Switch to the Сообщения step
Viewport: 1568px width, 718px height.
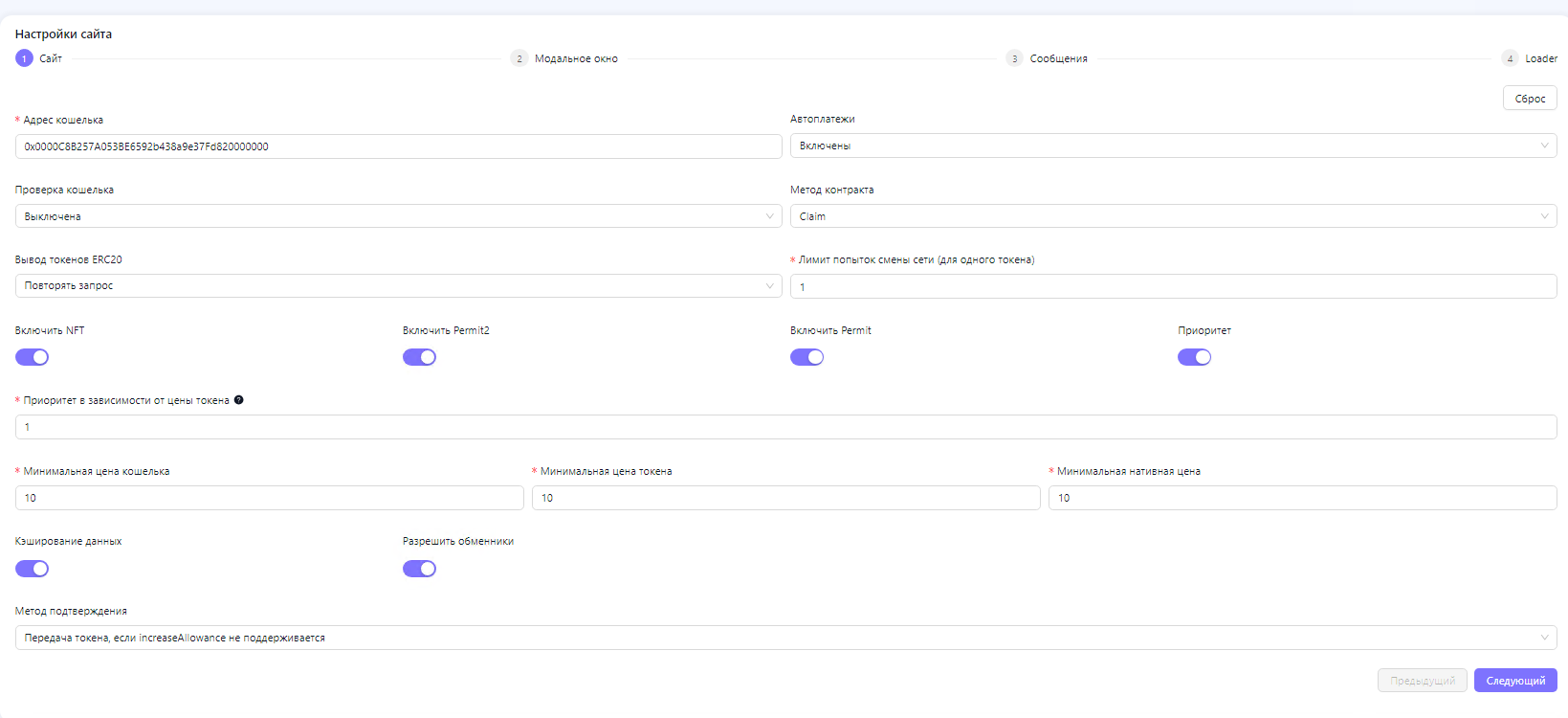(1058, 58)
